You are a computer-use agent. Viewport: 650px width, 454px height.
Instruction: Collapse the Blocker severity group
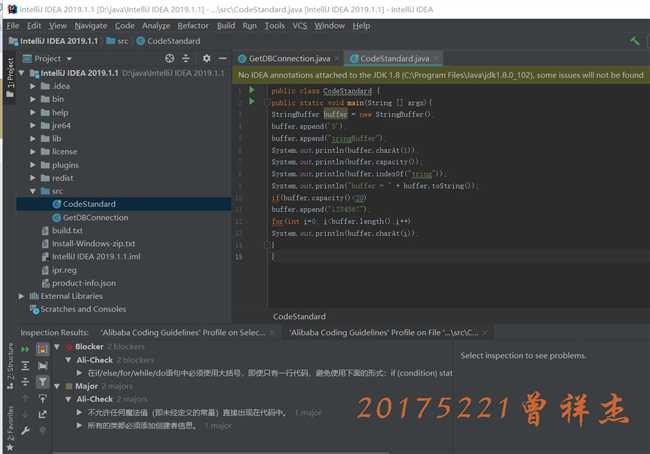point(57,347)
